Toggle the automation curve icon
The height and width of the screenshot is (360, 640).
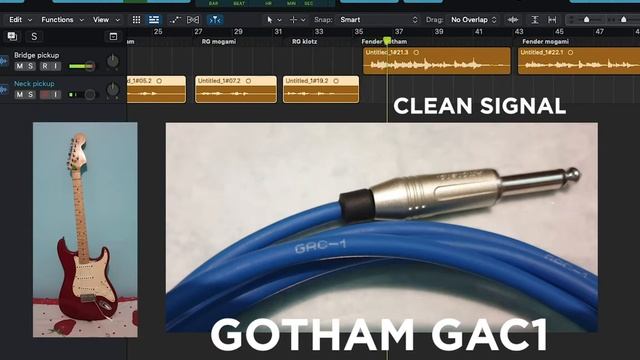tap(176, 20)
